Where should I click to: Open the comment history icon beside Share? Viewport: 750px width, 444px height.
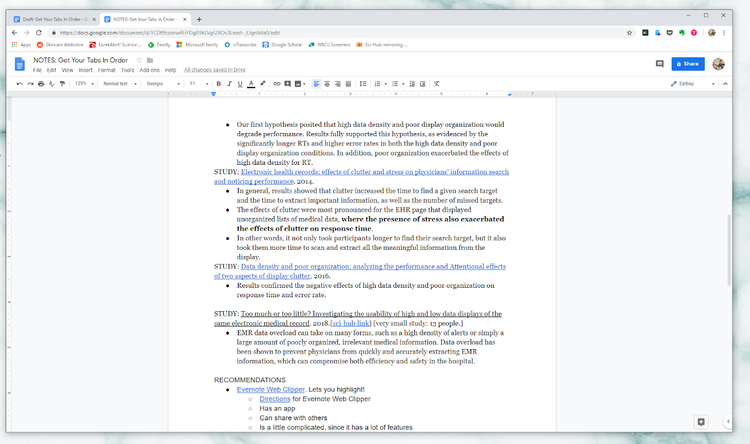660,64
